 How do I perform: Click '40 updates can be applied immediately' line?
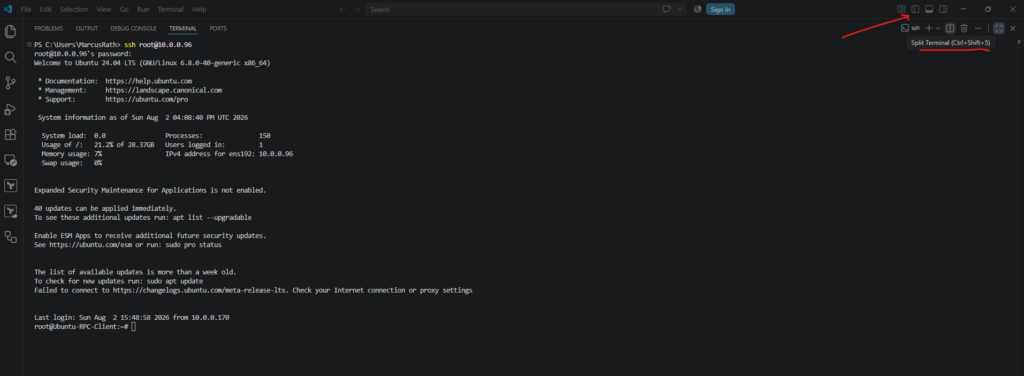[x=106, y=208]
